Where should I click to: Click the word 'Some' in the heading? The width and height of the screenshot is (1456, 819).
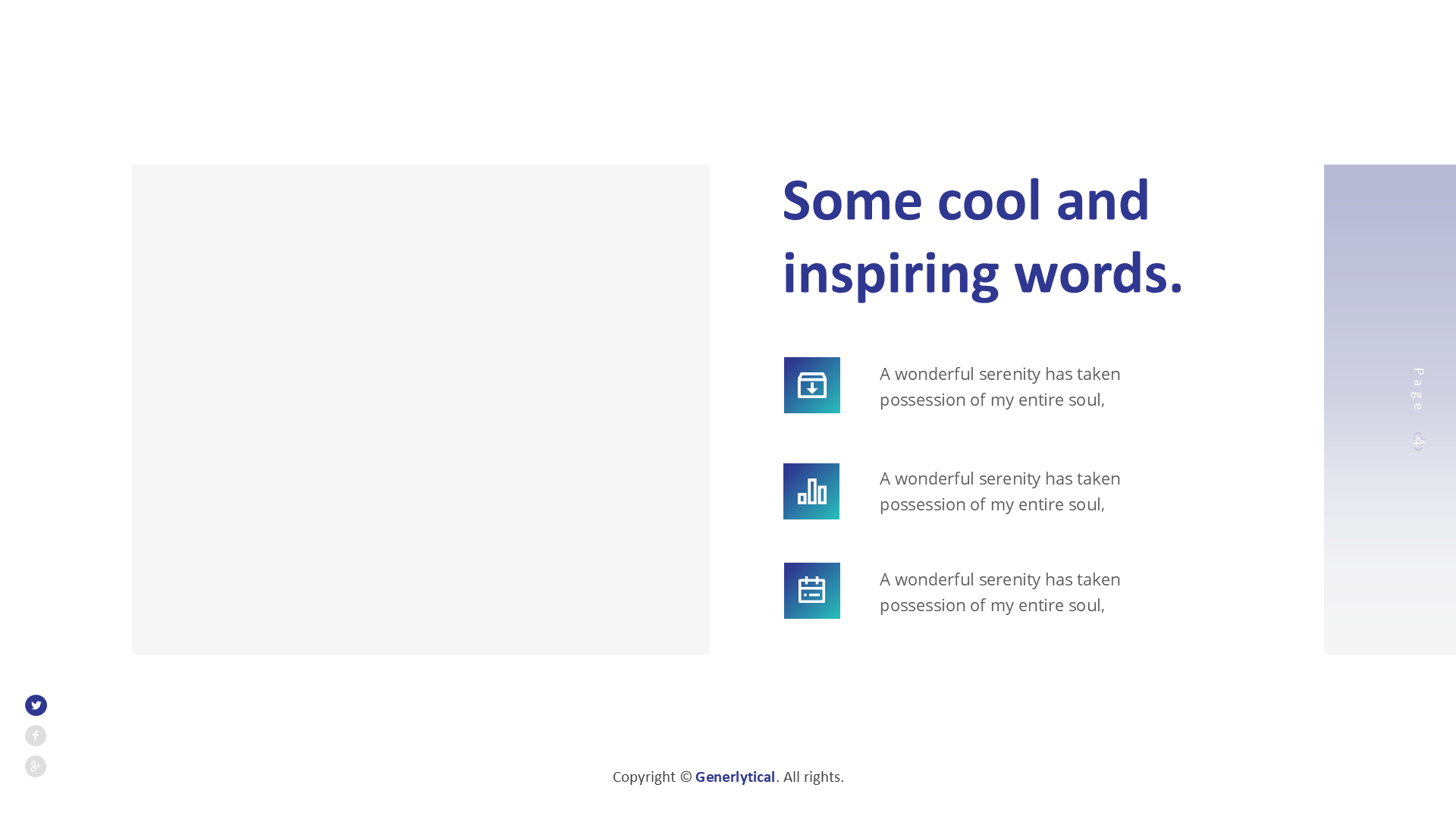[x=852, y=202]
